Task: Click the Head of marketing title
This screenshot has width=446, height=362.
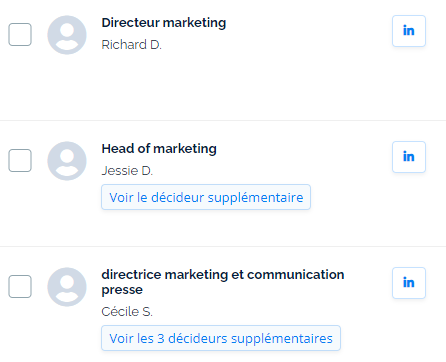Action: (x=159, y=149)
